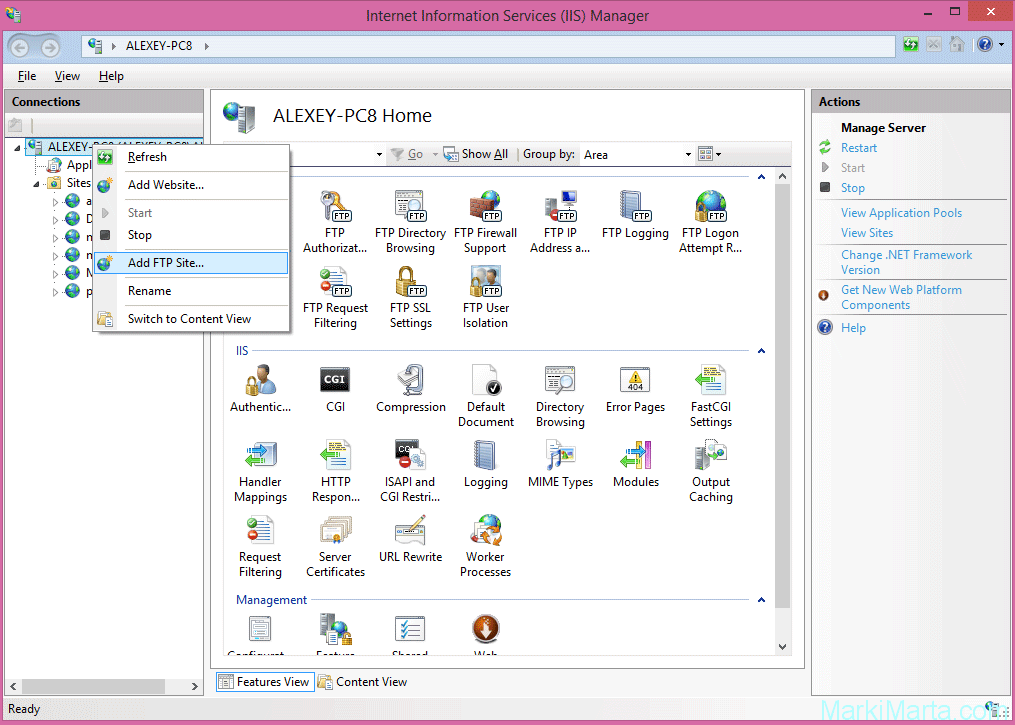Open the Output Caching feature
Image resolution: width=1015 pixels, height=725 pixels.
click(x=710, y=471)
